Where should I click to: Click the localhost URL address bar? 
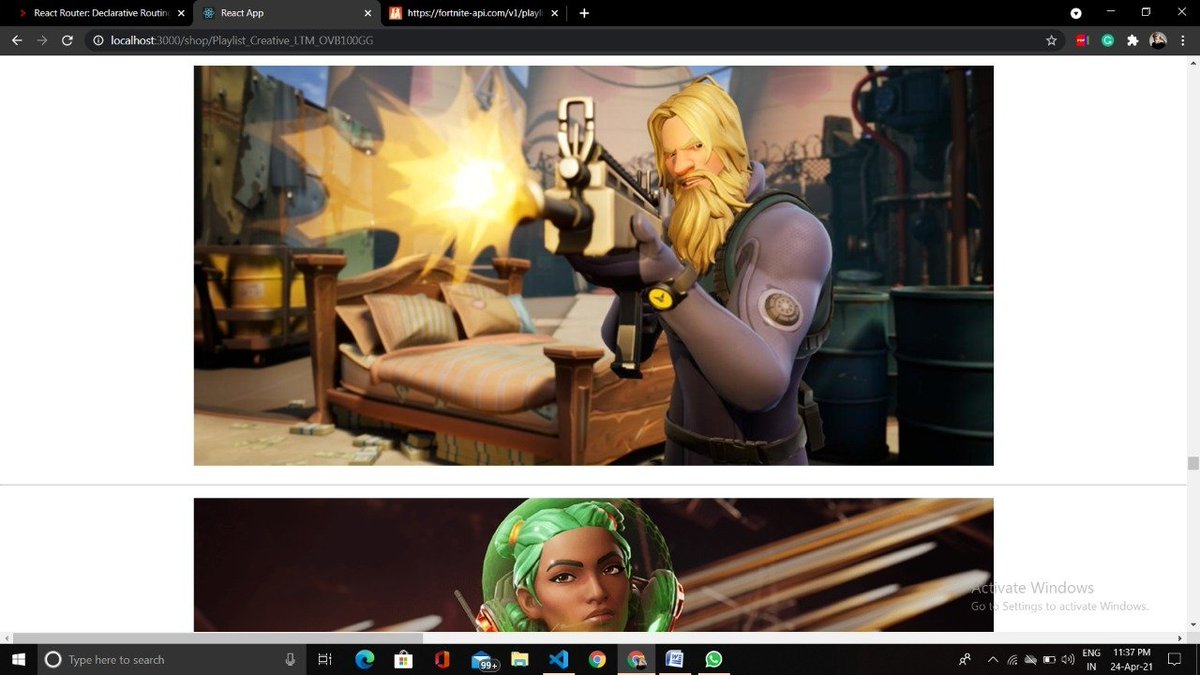[570, 41]
